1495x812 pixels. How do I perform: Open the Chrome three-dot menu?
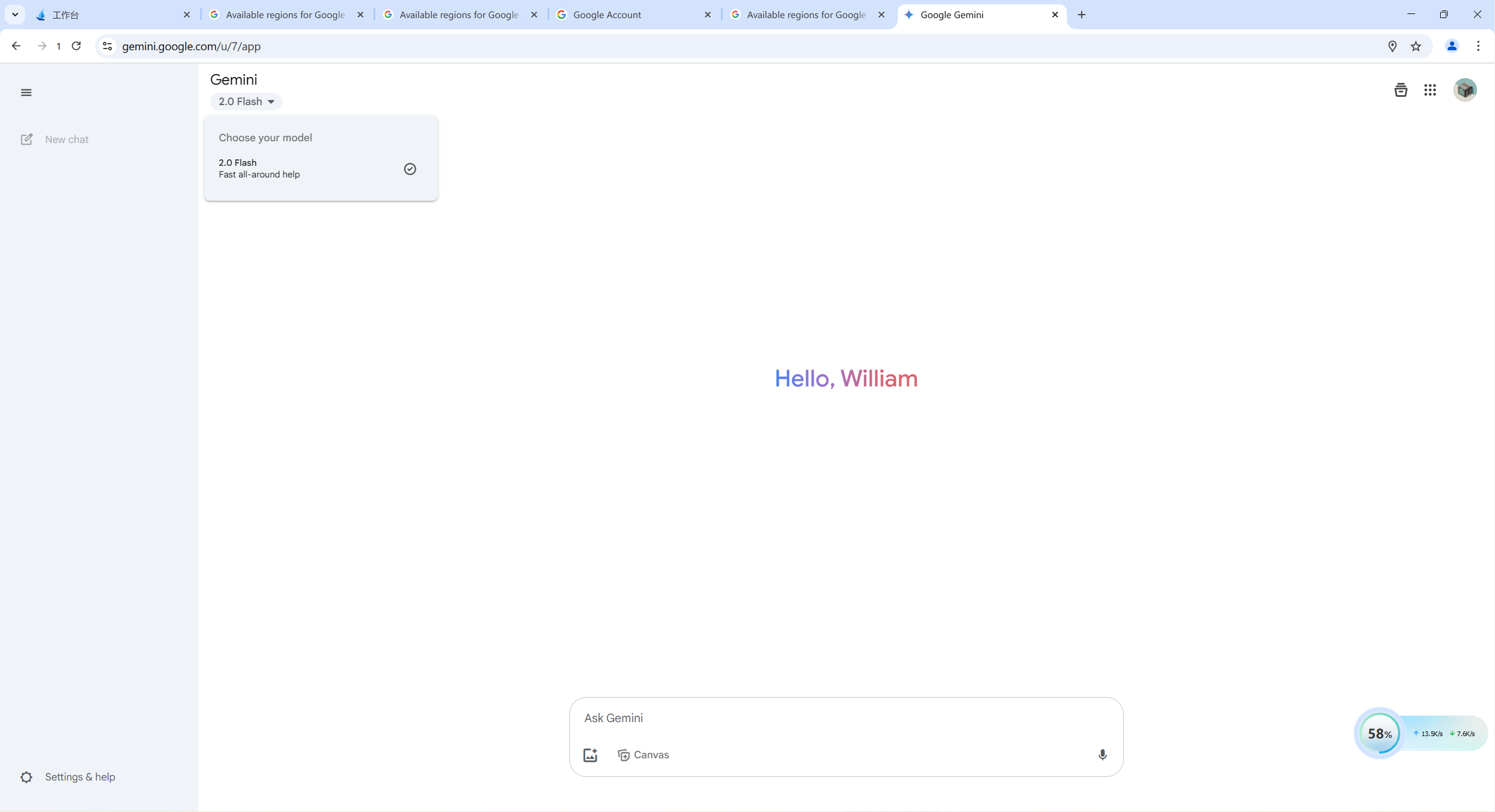(x=1479, y=46)
